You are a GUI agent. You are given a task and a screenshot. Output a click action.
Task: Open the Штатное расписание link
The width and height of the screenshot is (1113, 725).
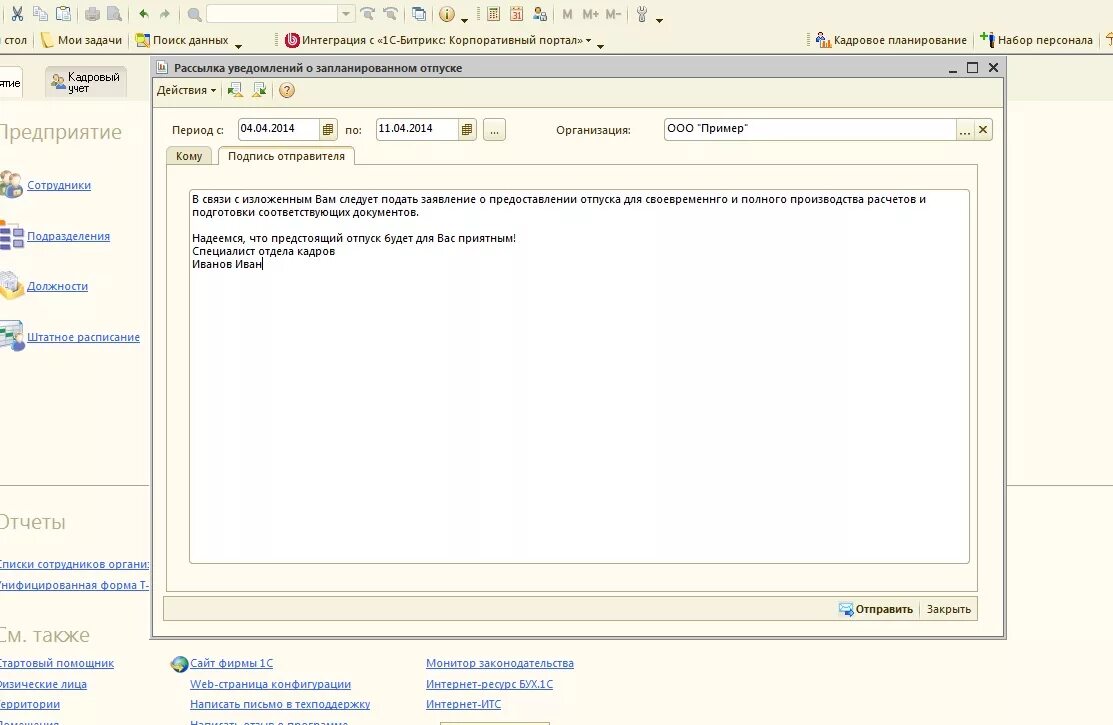tap(83, 337)
